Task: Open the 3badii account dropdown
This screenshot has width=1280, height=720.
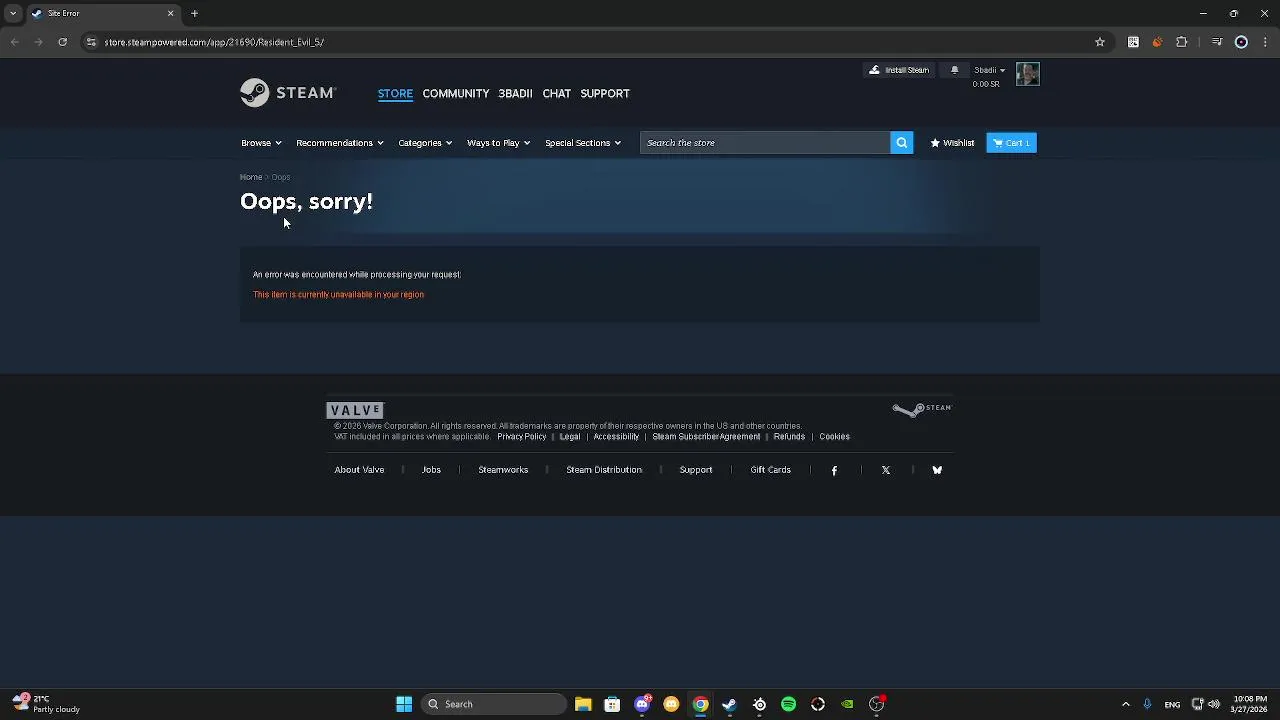Action: click(x=990, y=70)
